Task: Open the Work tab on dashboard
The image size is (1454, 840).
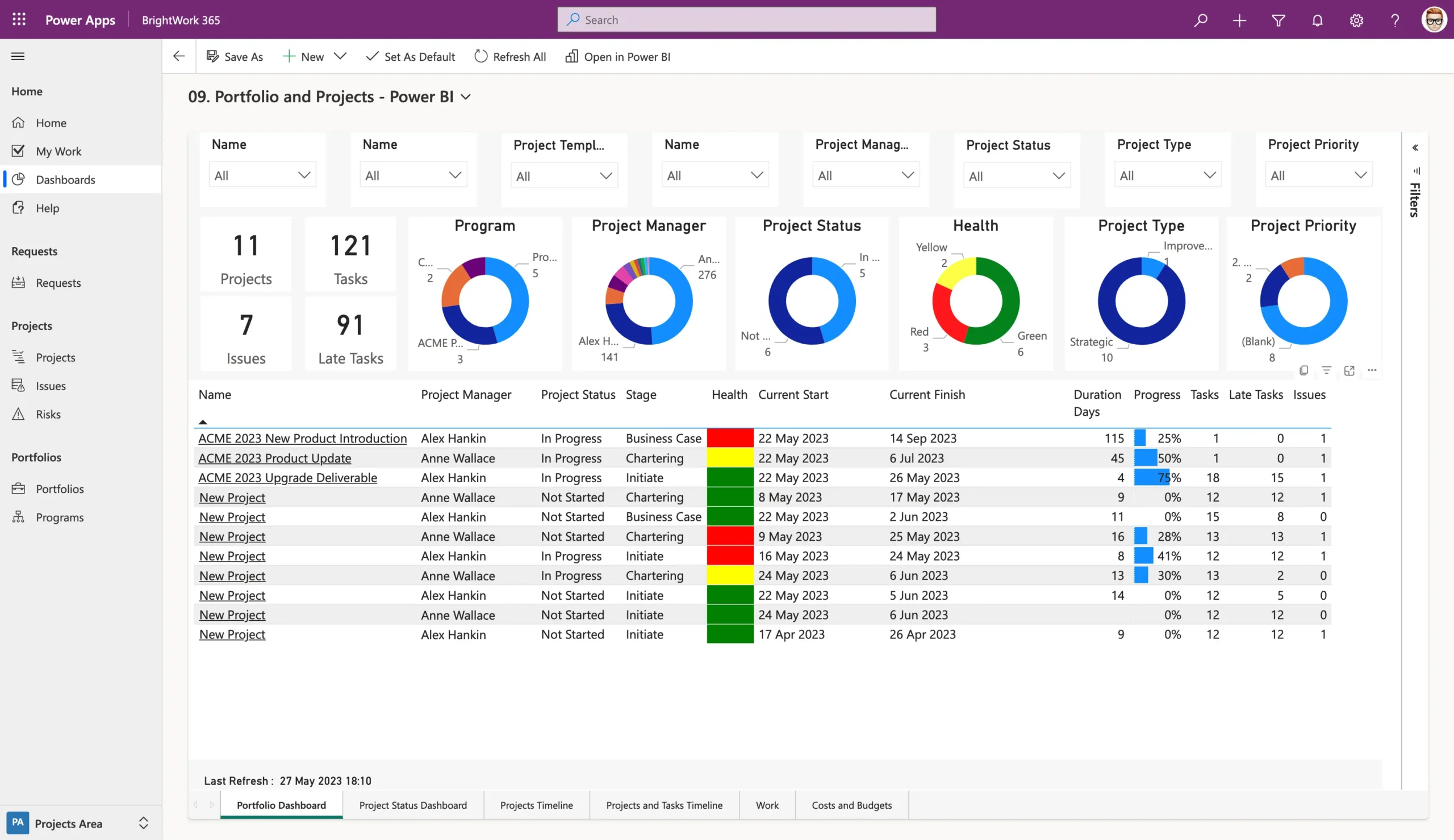Action: point(767,804)
